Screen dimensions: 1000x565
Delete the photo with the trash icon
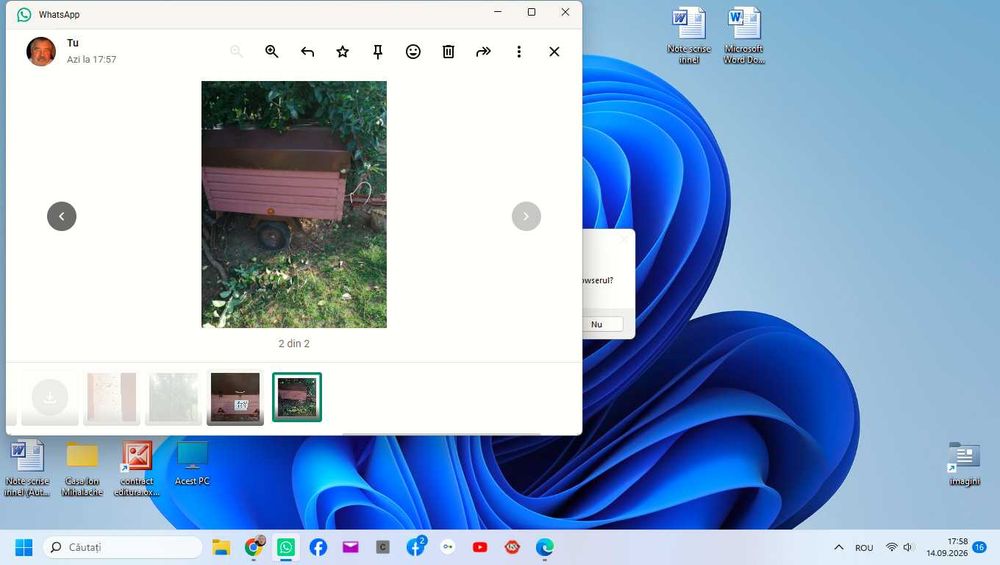click(448, 52)
